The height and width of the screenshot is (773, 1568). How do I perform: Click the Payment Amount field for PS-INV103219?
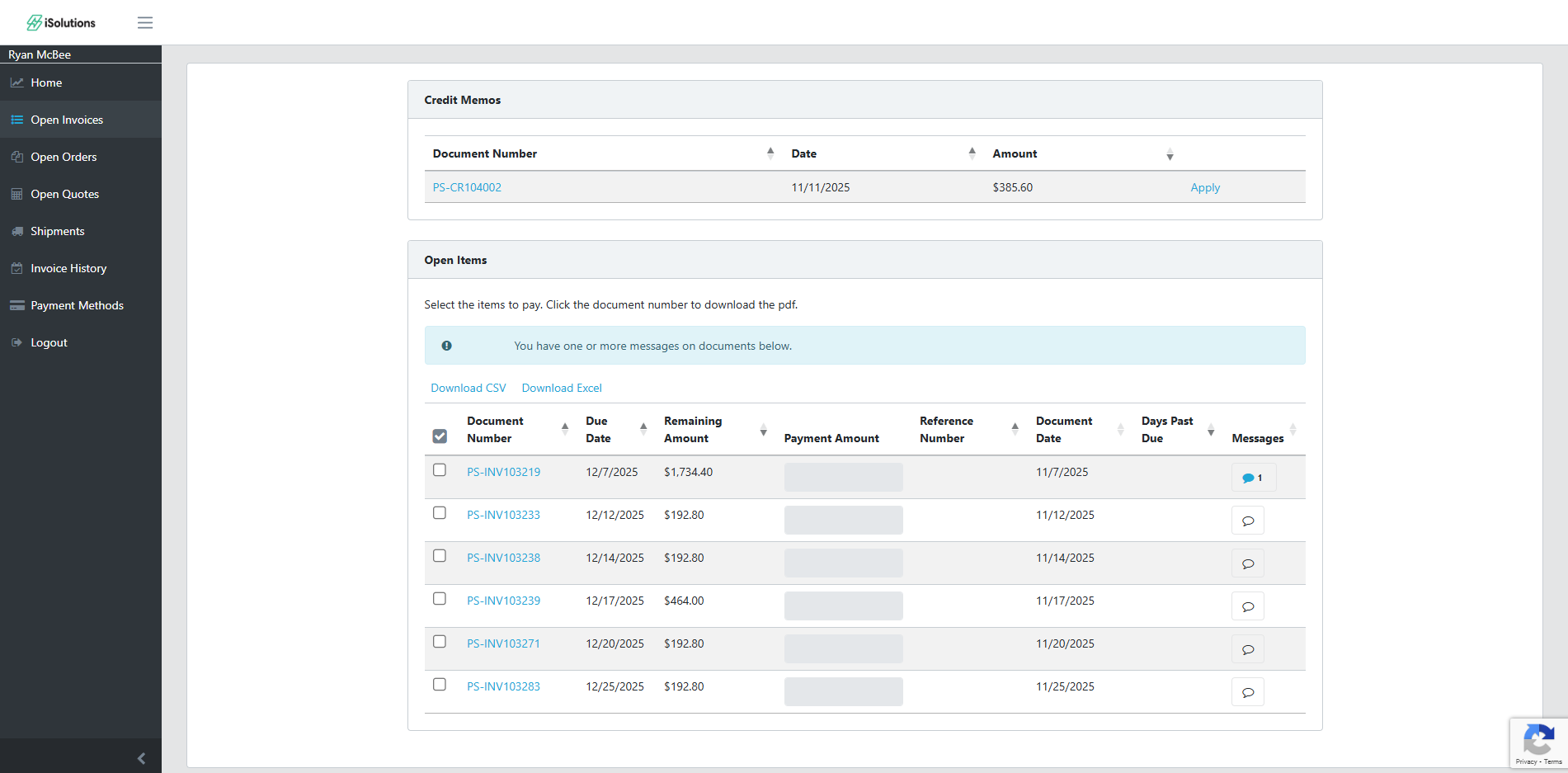point(843,477)
